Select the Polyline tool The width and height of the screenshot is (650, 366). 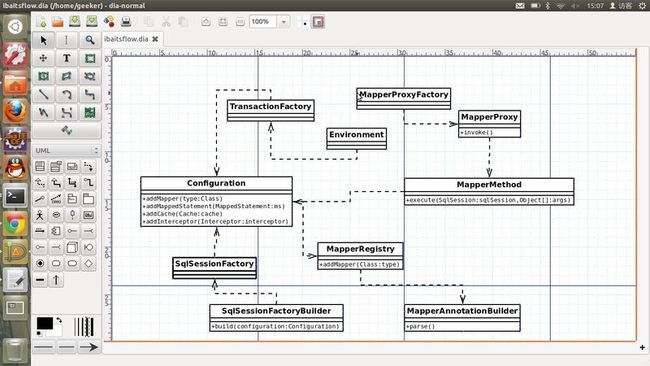point(43,112)
